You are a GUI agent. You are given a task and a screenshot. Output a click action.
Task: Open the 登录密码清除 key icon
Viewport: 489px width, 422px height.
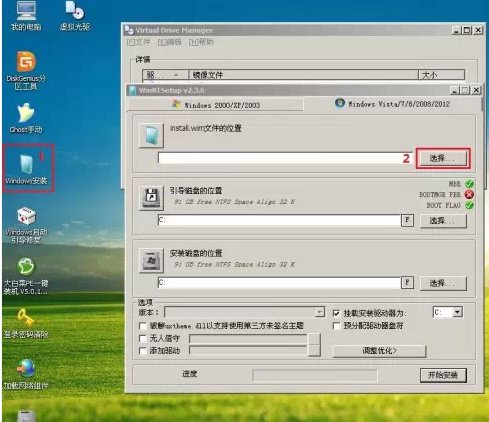tap(26, 323)
